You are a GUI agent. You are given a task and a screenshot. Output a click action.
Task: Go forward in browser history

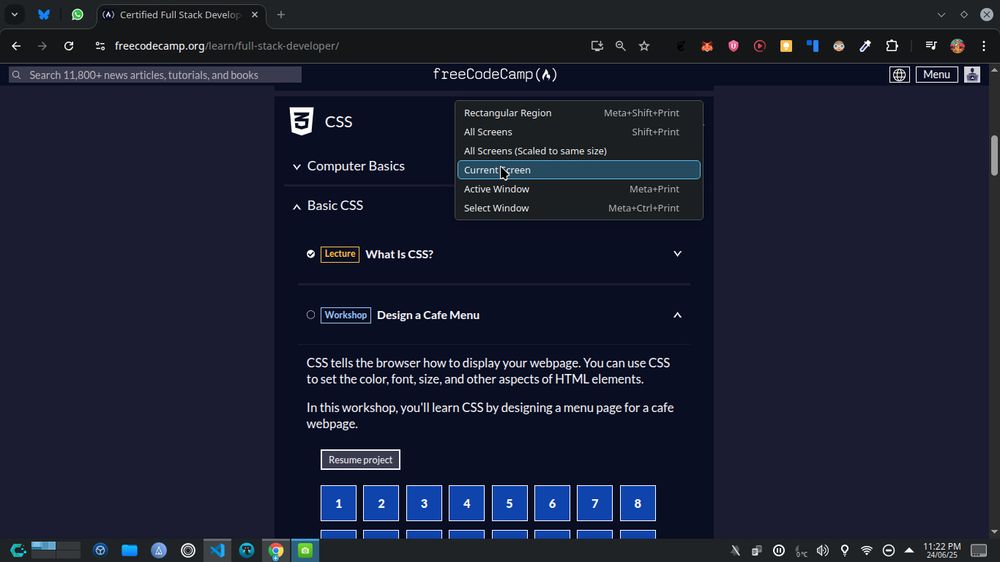(42, 46)
